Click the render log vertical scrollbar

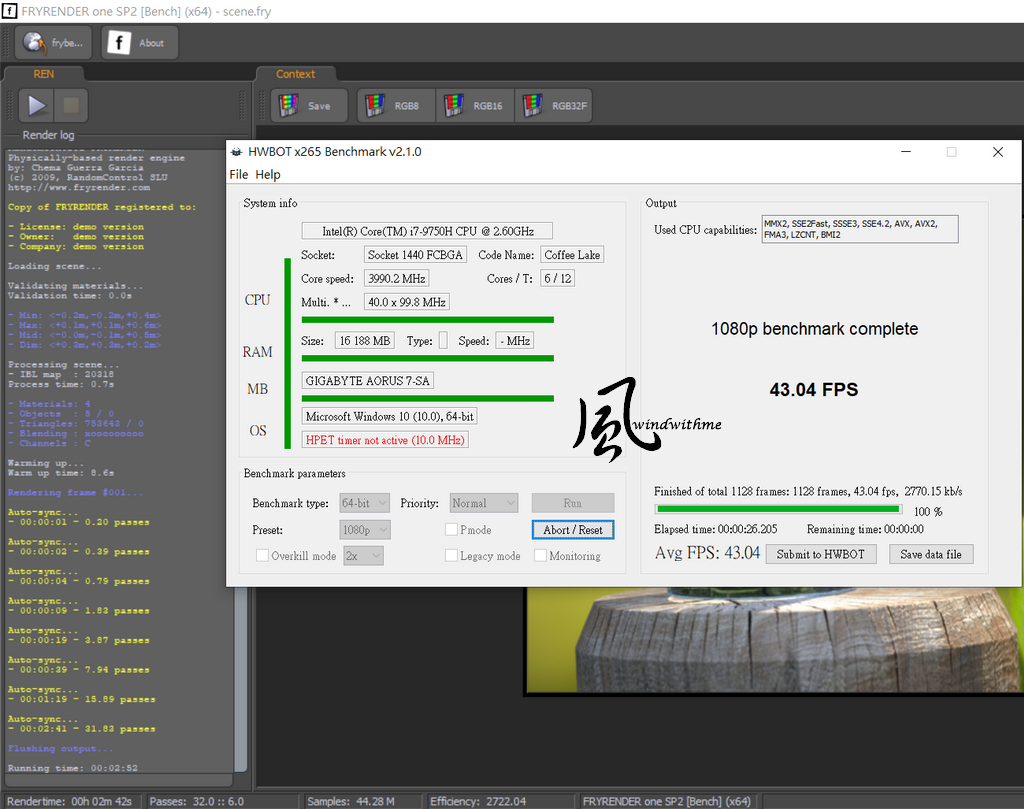click(240, 460)
